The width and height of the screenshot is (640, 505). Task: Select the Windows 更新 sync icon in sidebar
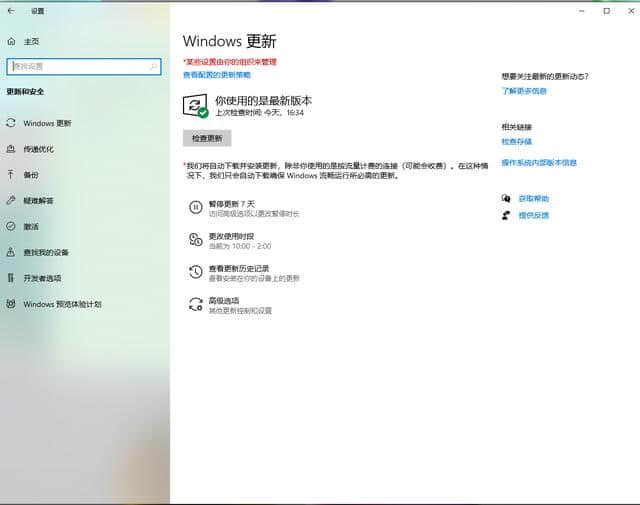[x=11, y=123]
